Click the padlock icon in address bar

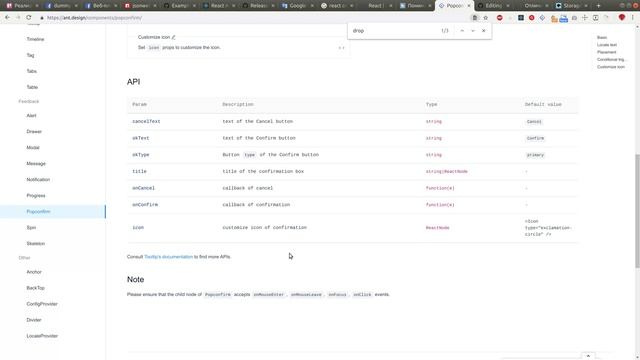pyautogui.click(x=42, y=18)
